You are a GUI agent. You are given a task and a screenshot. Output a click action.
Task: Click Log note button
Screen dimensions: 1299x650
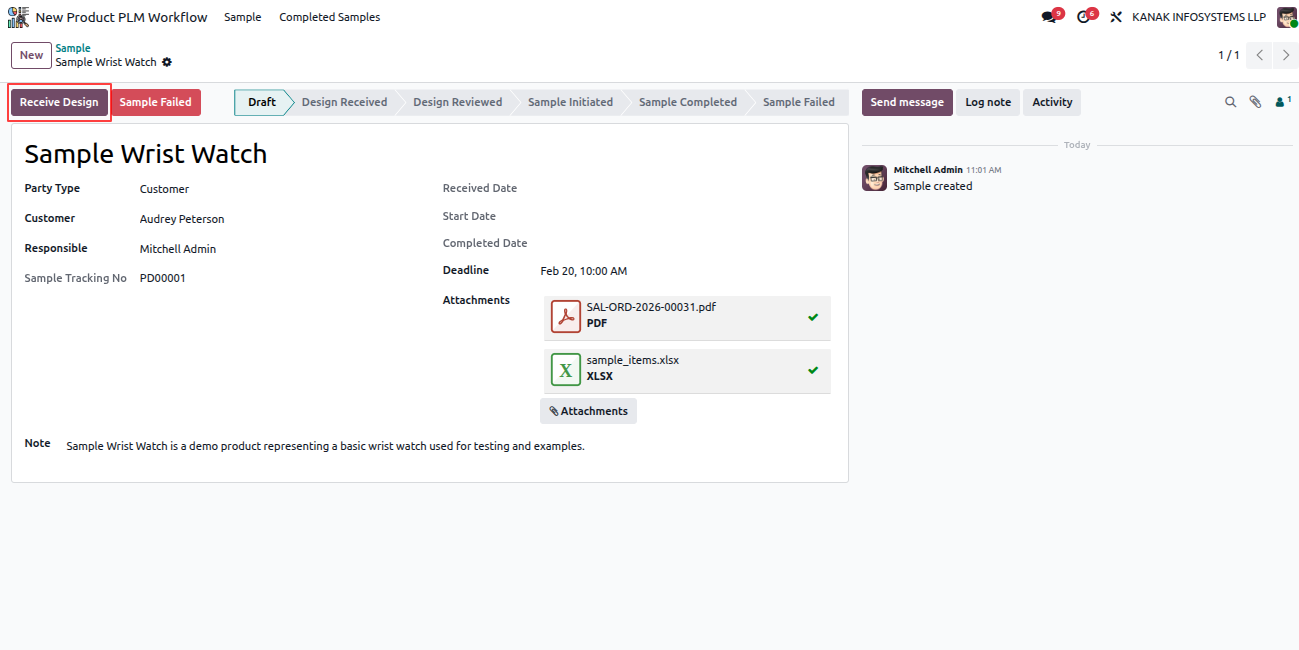[x=988, y=102]
